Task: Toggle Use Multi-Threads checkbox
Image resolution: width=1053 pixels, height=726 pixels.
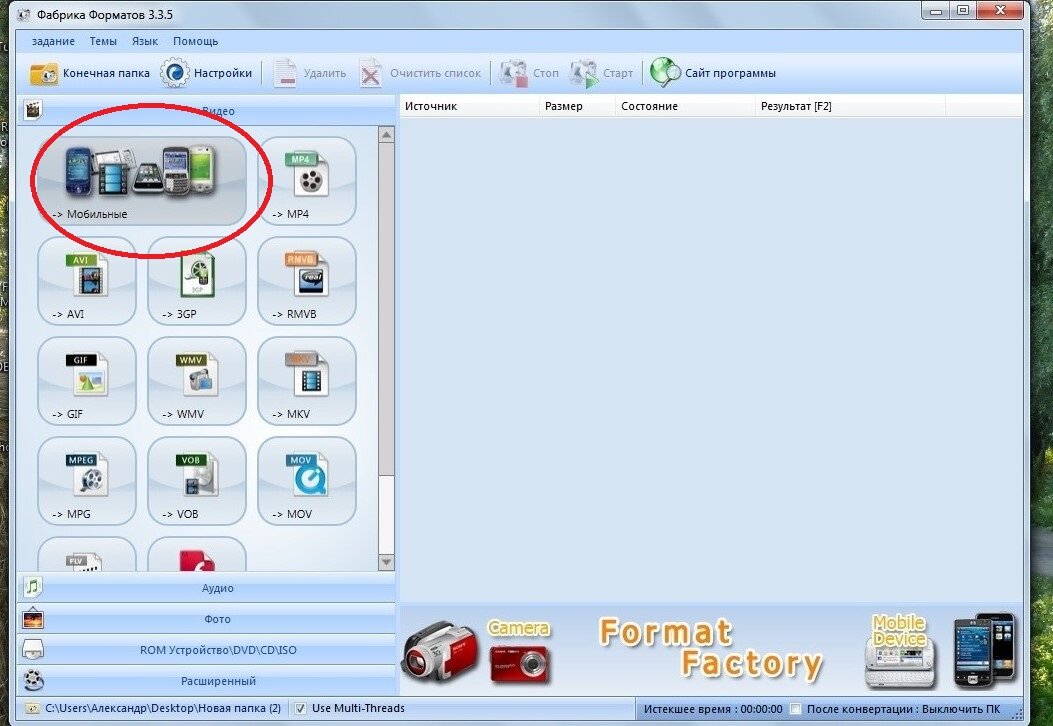Action: pos(301,709)
